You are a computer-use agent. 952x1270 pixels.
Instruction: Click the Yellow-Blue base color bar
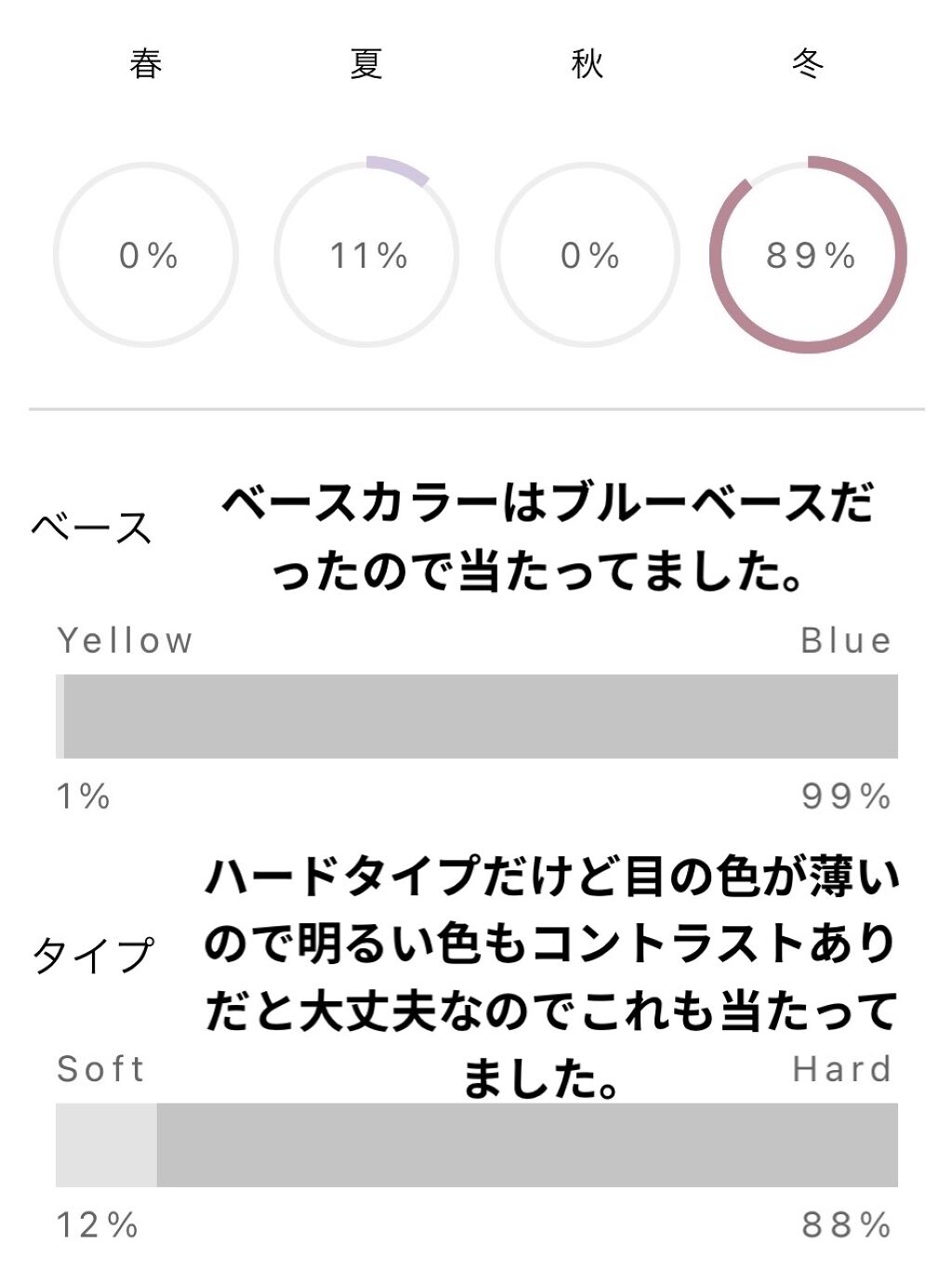coord(477,716)
